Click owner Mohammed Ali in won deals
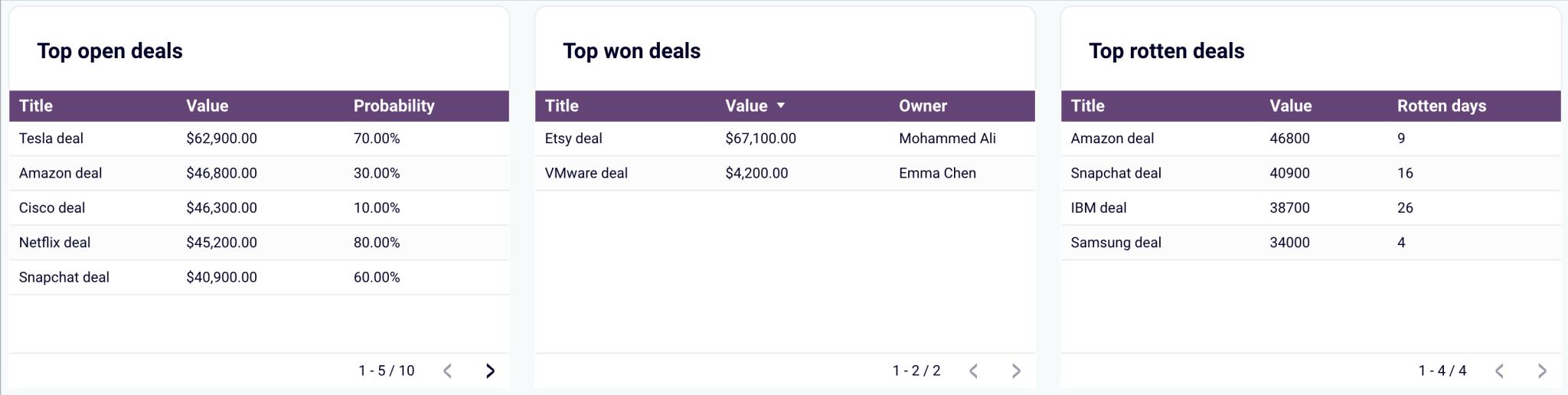Image resolution: width=1568 pixels, height=395 pixels. (x=947, y=139)
